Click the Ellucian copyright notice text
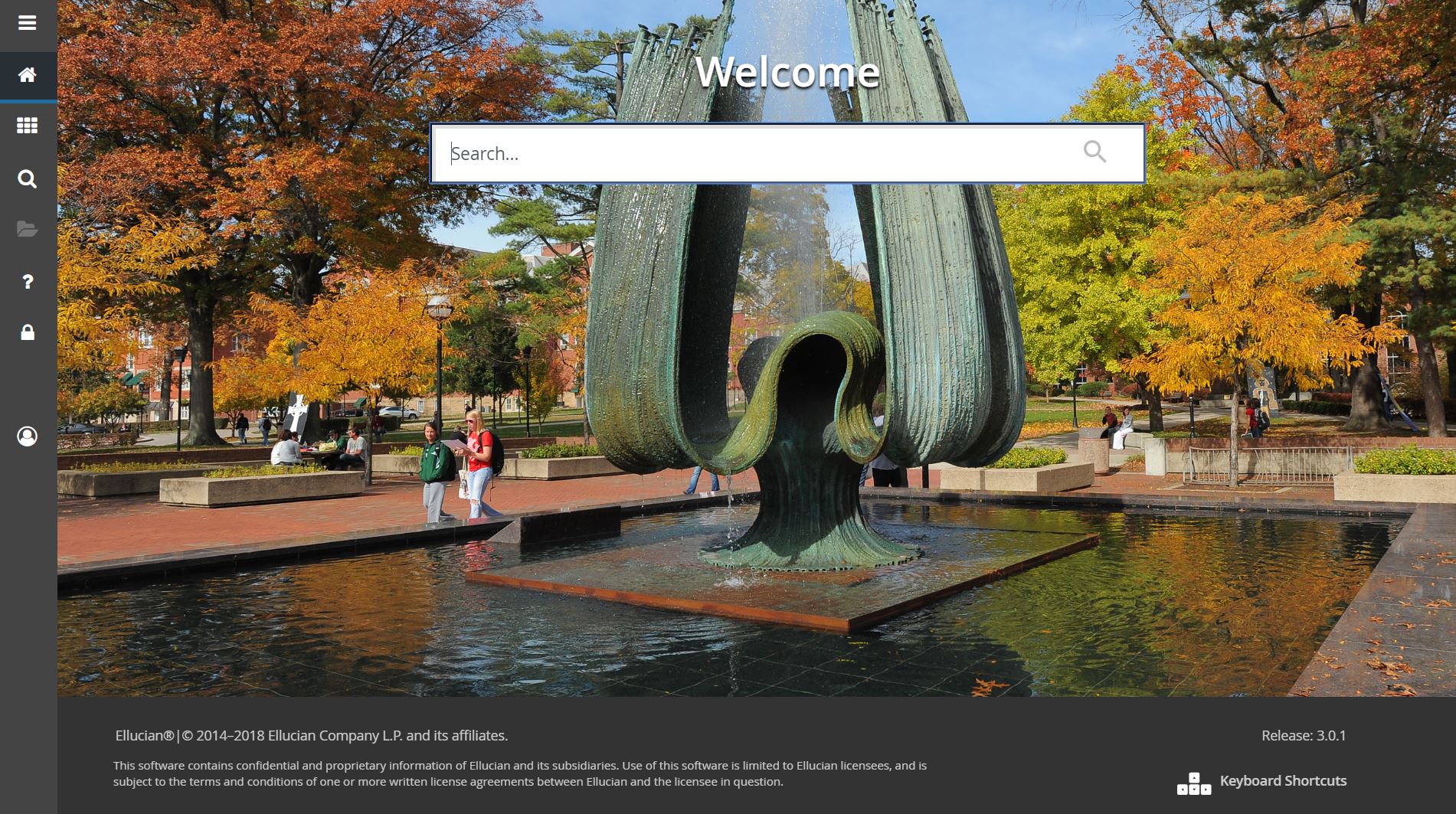The image size is (1456, 814). coord(312,736)
